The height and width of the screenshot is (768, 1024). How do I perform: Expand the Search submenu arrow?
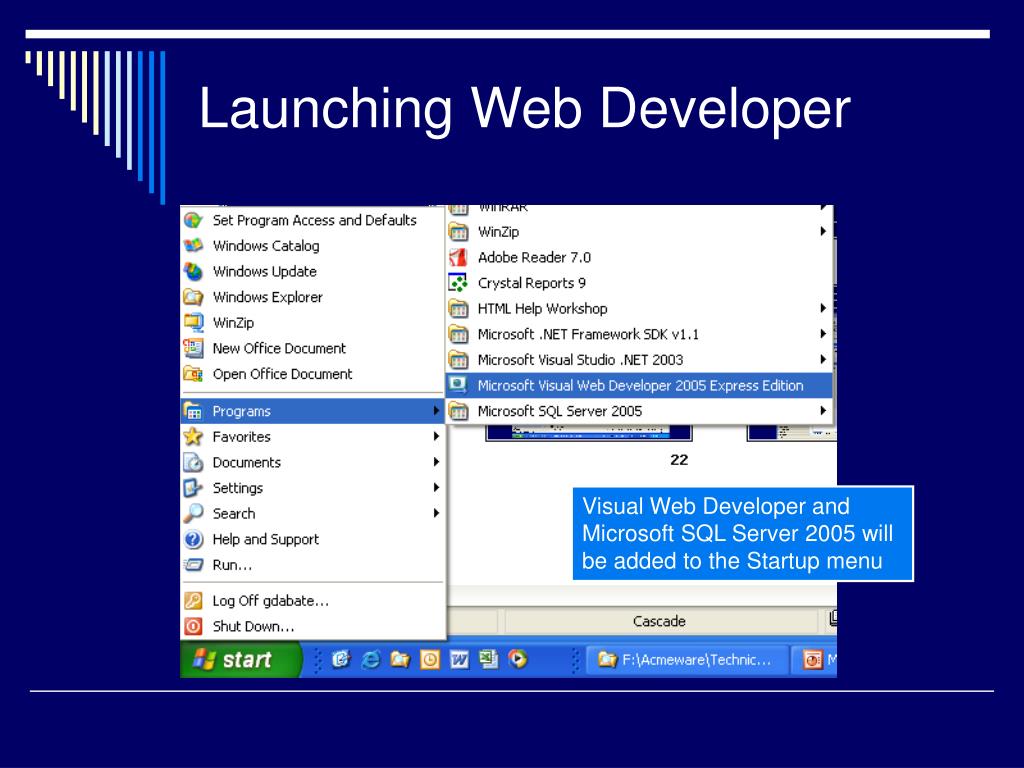[436, 513]
